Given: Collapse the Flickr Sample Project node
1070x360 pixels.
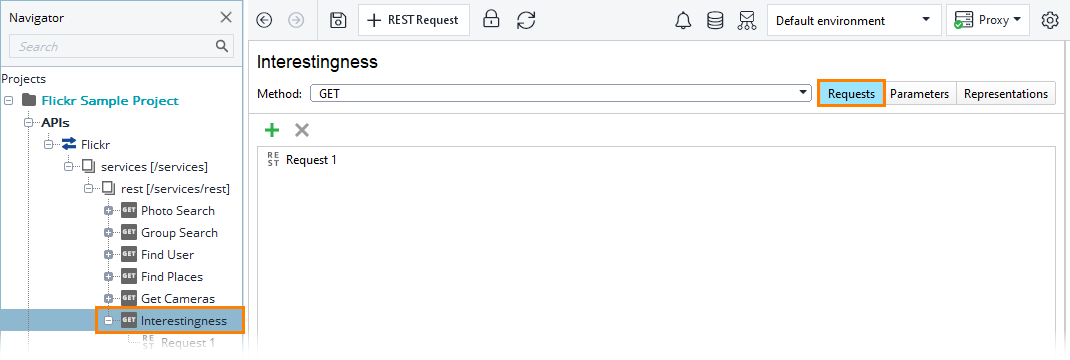Looking at the screenshot, I should pyautogui.click(x=9, y=101).
